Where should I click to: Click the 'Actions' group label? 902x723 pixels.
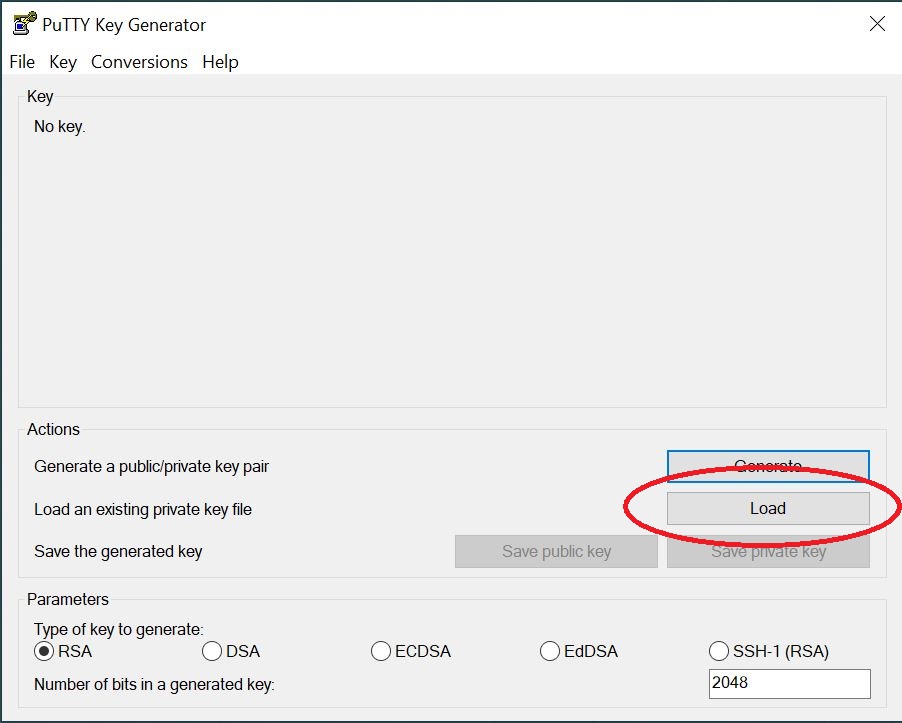coord(53,429)
